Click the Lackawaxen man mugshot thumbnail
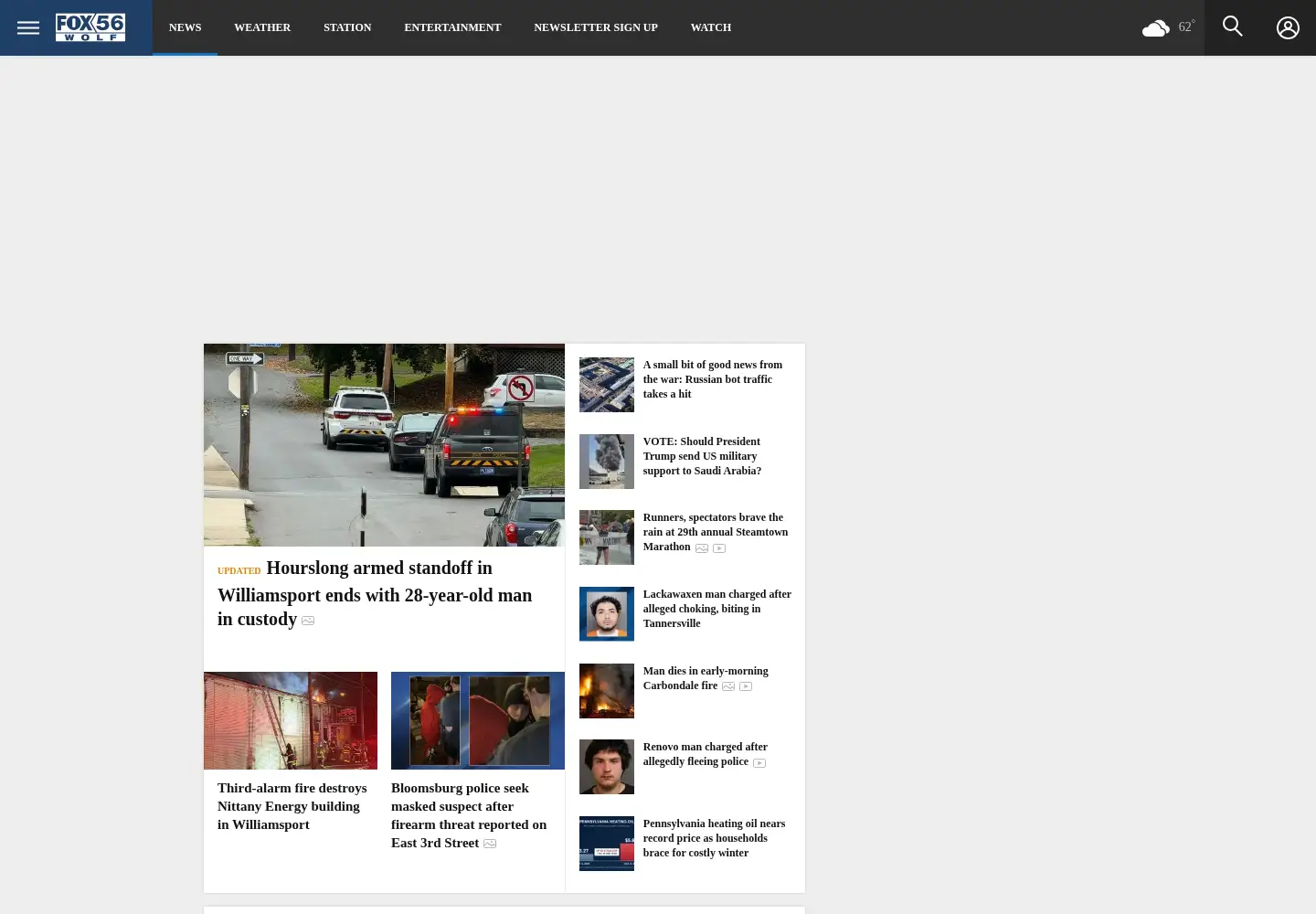This screenshot has height=914, width=1316. 607,614
